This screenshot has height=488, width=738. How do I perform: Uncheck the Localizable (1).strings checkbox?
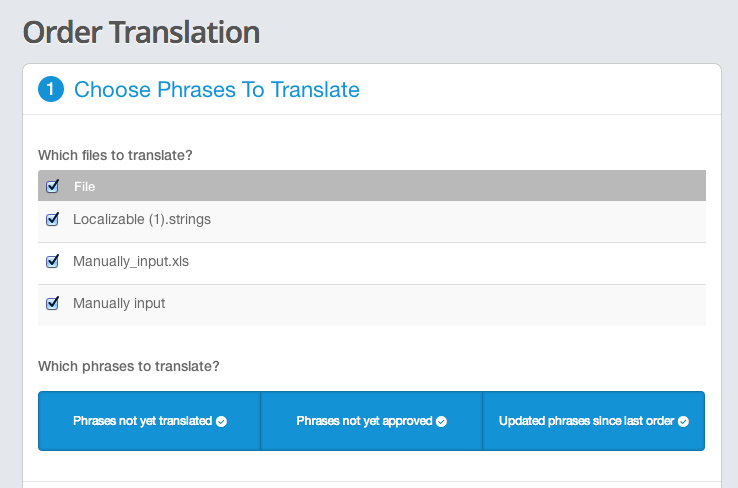[52, 219]
